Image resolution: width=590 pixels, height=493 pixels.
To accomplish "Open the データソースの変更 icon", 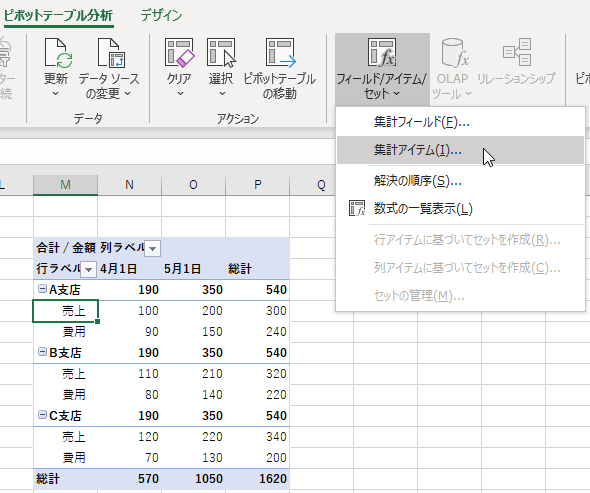I will click(x=111, y=53).
